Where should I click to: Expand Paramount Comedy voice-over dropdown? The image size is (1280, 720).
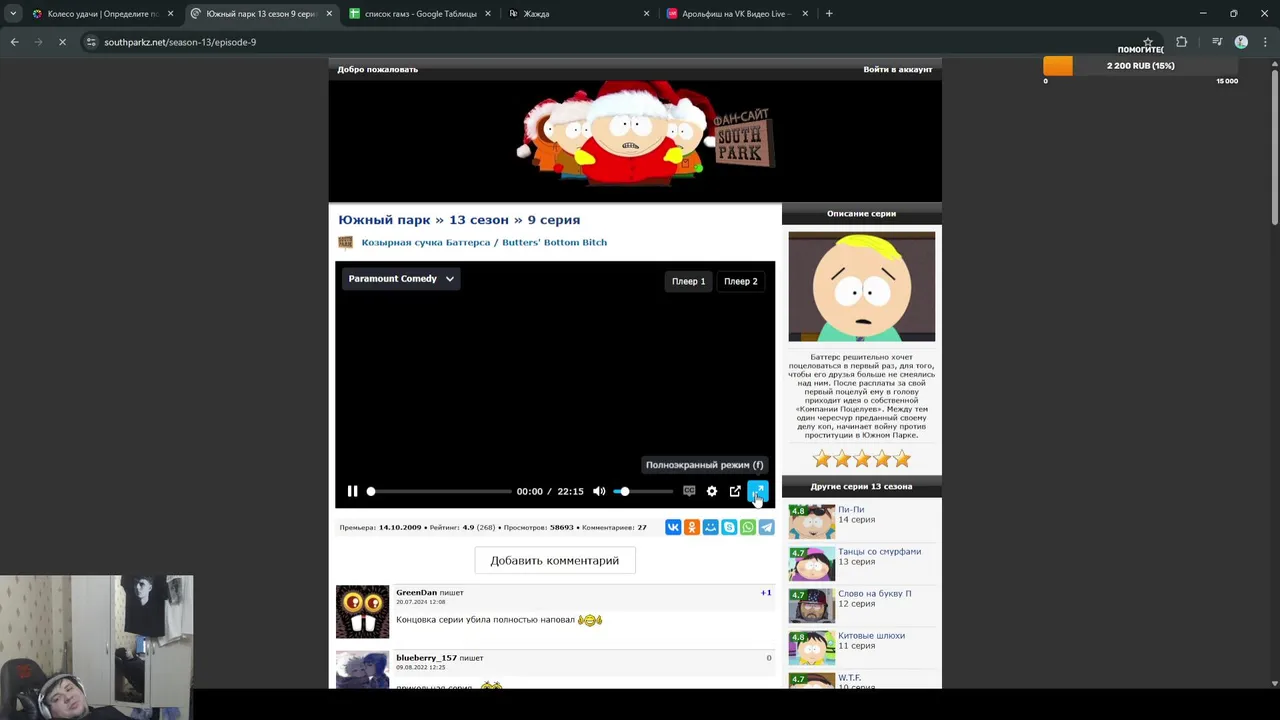[x=401, y=279]
